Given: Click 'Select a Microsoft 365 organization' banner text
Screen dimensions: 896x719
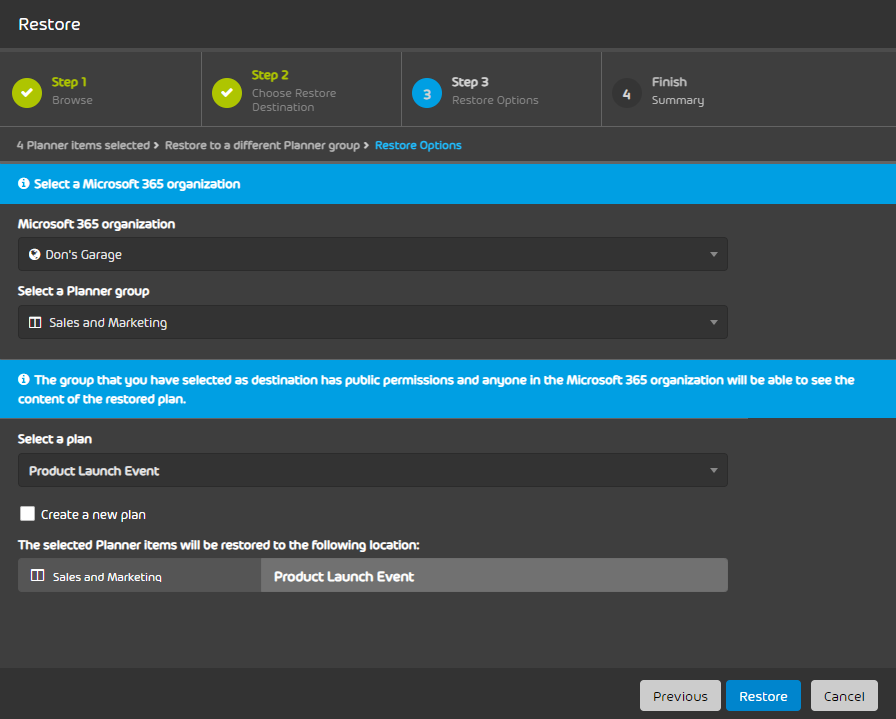Looking at the screenshot, I should click(x=137, y=184).
